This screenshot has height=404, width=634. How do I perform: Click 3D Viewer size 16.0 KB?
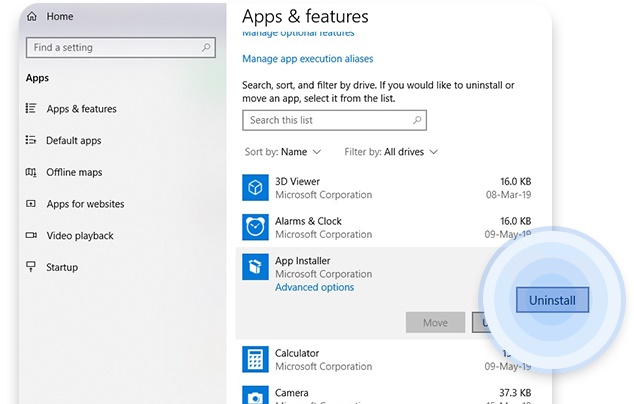(516, 182)
